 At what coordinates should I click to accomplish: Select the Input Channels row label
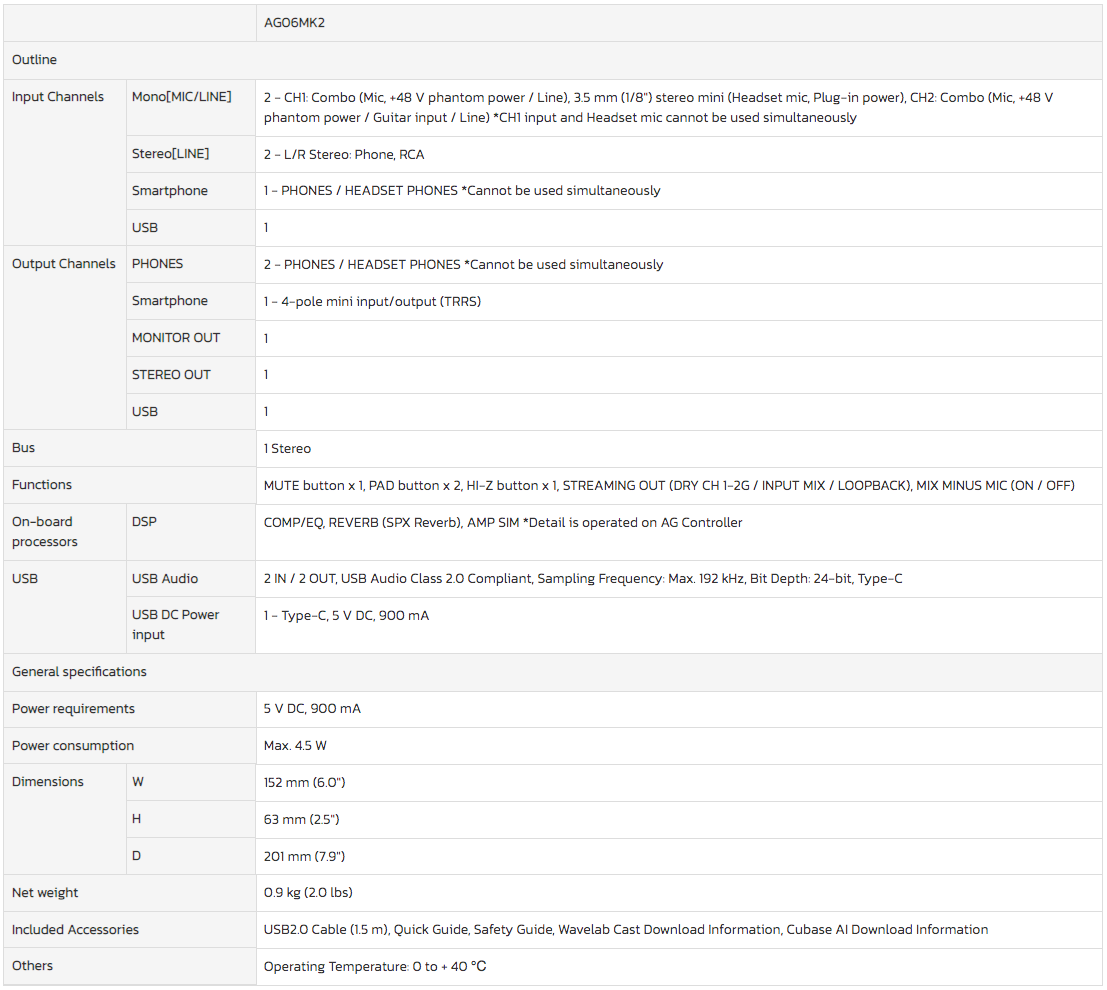point(58,97)
